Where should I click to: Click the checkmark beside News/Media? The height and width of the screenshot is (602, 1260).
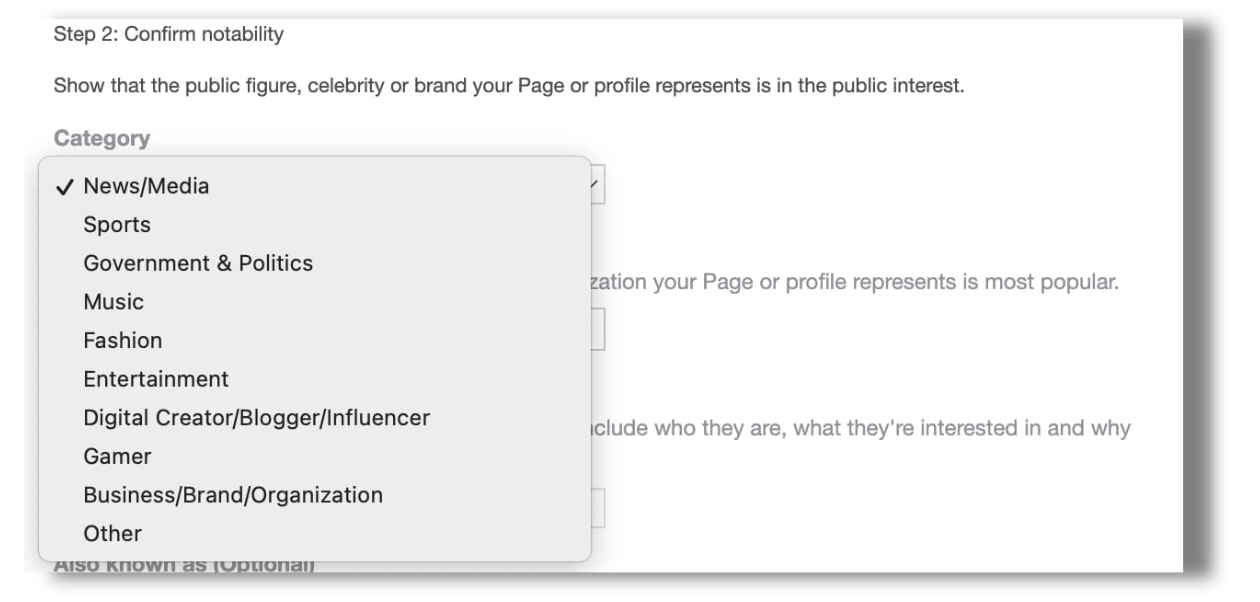pos(65,187)
